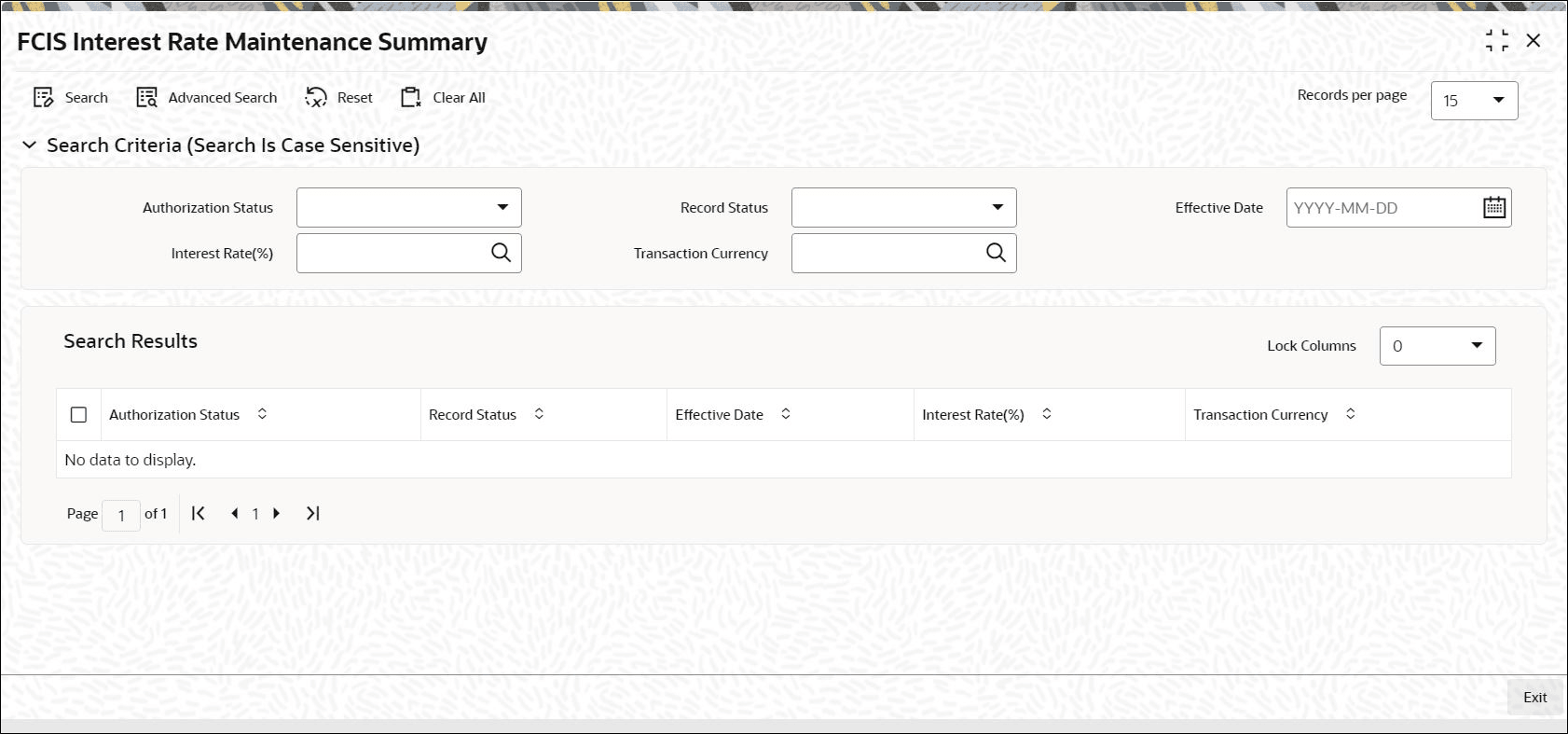The height and width of the screenshot is (734, 1568).
Task: Close the Interest Rate Maintenance Summary window
Action: tap(1534, 41)
